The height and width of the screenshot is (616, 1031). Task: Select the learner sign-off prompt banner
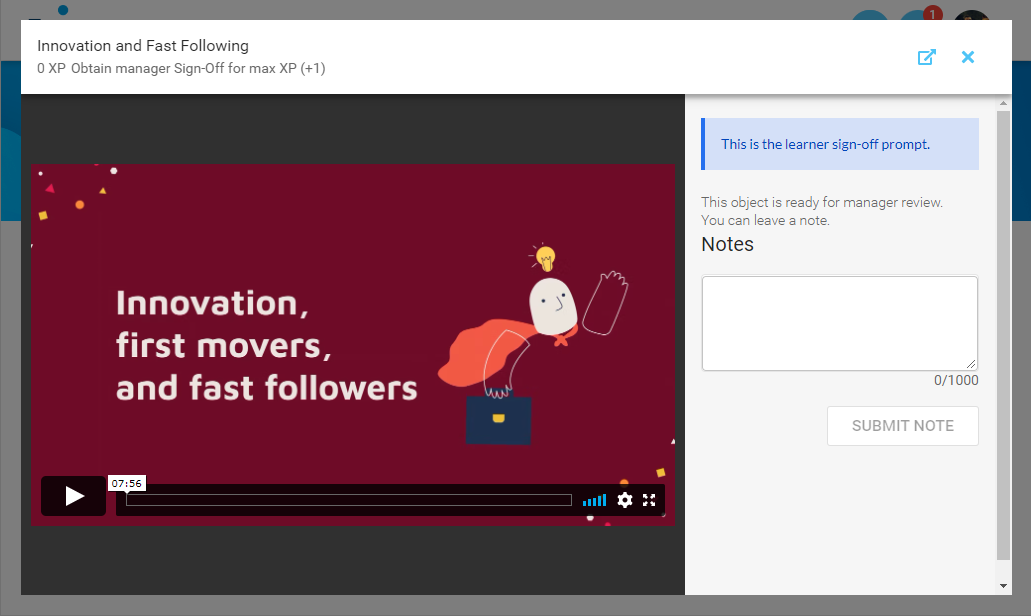coord(840,144)
